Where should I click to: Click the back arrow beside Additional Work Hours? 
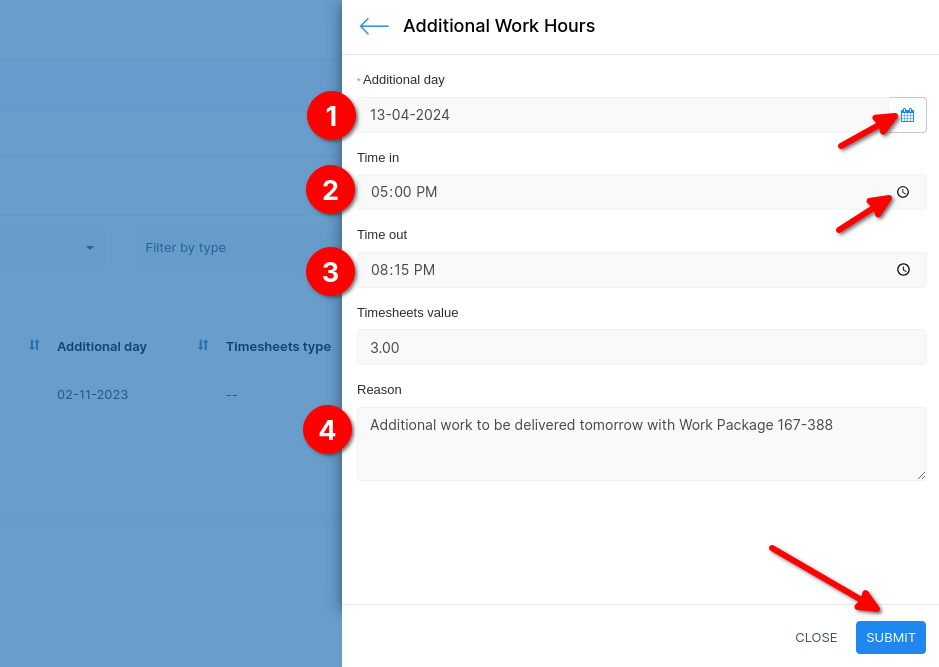tap(374, 26)
